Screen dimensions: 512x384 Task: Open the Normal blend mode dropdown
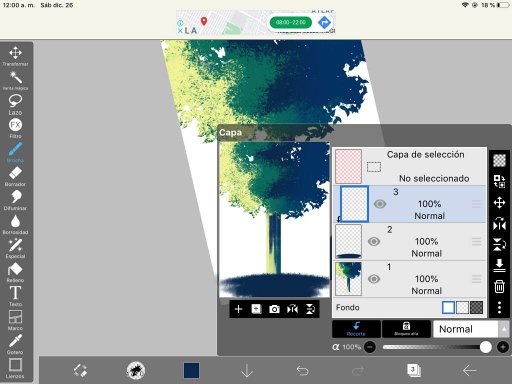point(466,329)
